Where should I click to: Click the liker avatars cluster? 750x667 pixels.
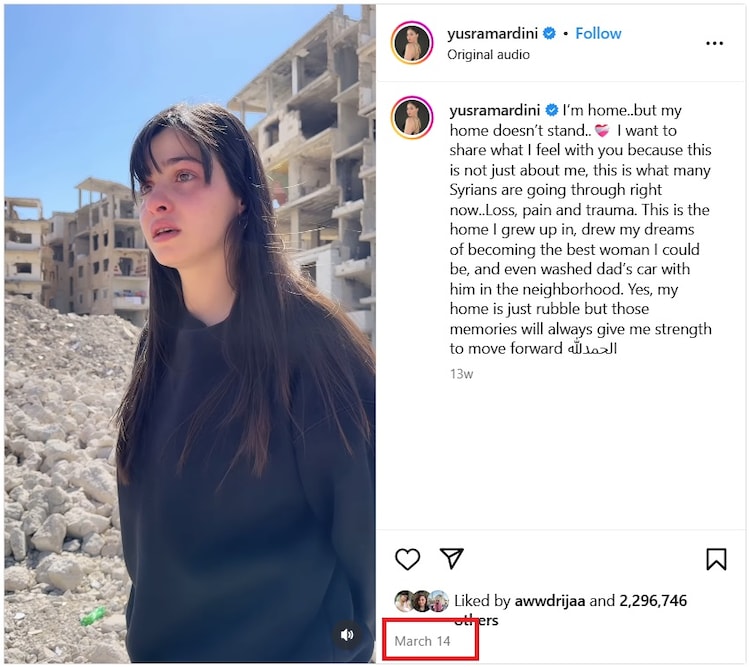point(421,601)
